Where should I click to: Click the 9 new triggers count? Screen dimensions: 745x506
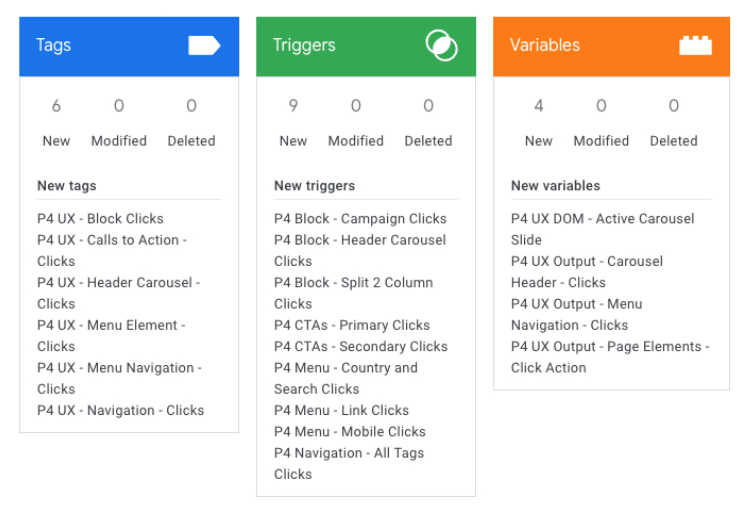[293, 106]
